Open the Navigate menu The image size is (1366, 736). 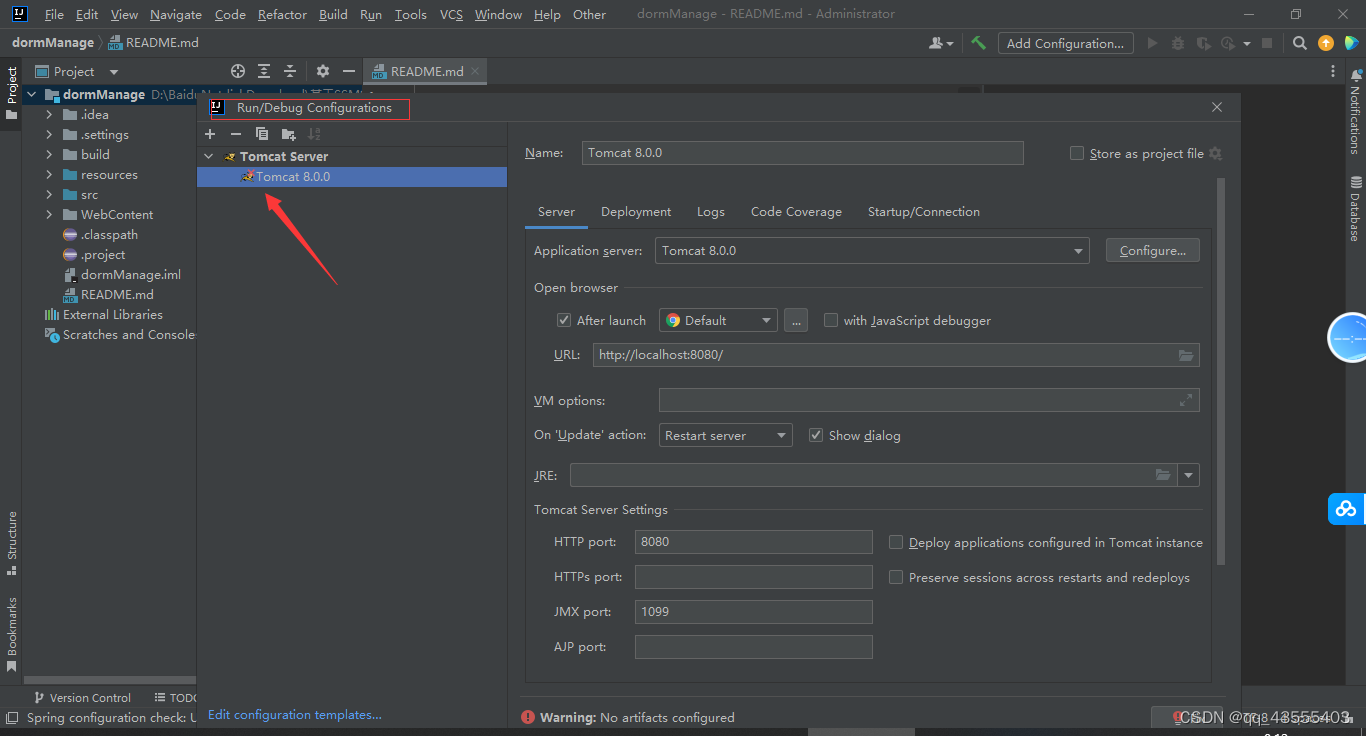pyautogui.click(x=176, y=14)
